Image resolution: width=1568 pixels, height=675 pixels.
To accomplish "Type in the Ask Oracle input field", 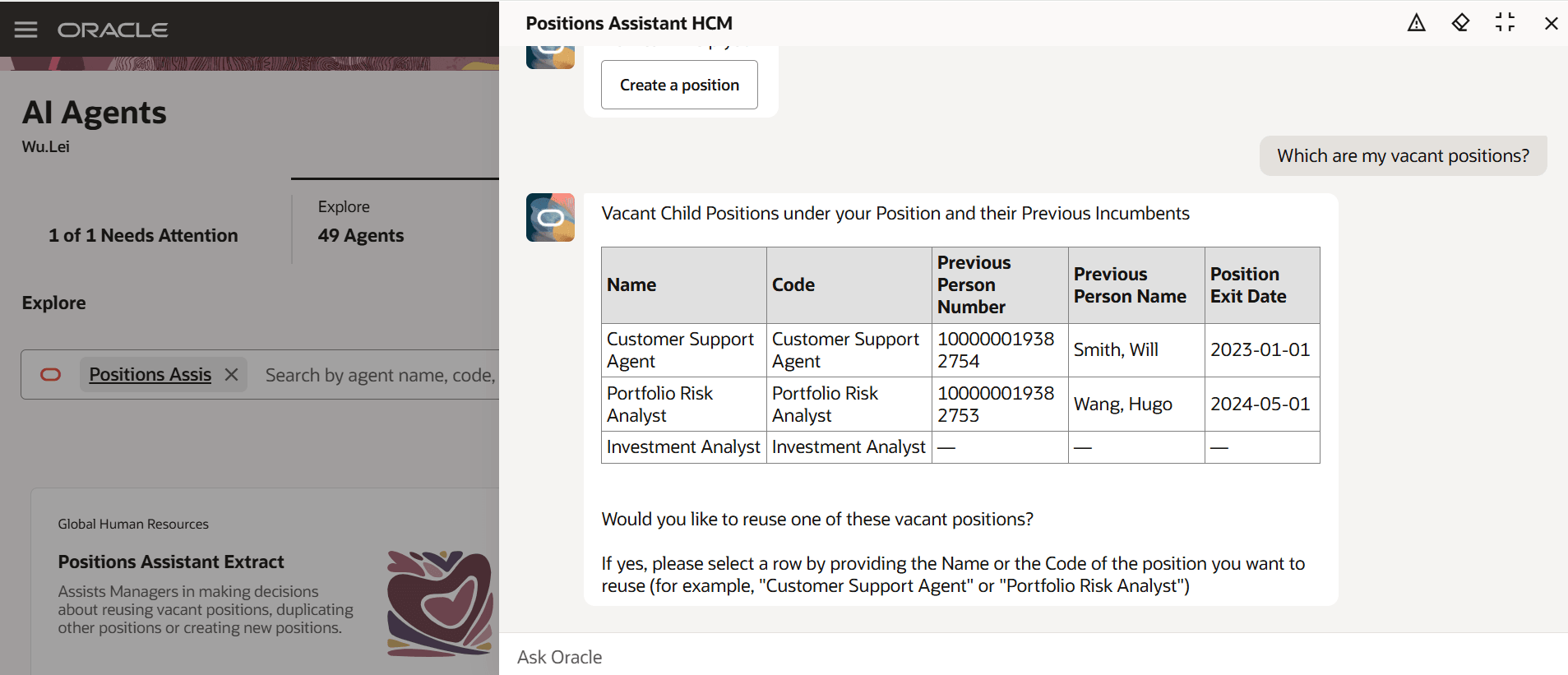I will (x=987, y=657).
